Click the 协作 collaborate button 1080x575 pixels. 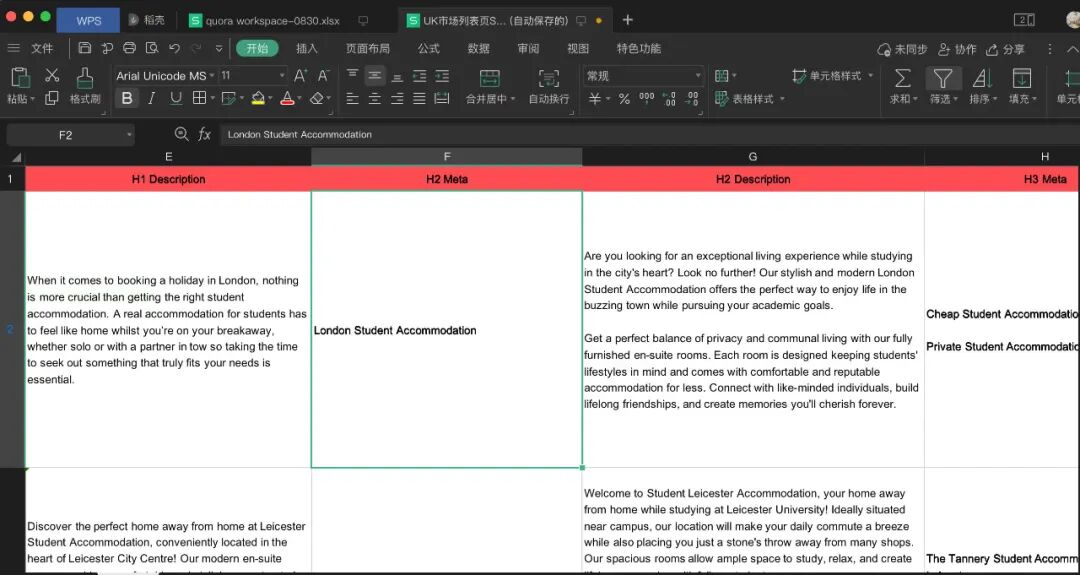957,49
